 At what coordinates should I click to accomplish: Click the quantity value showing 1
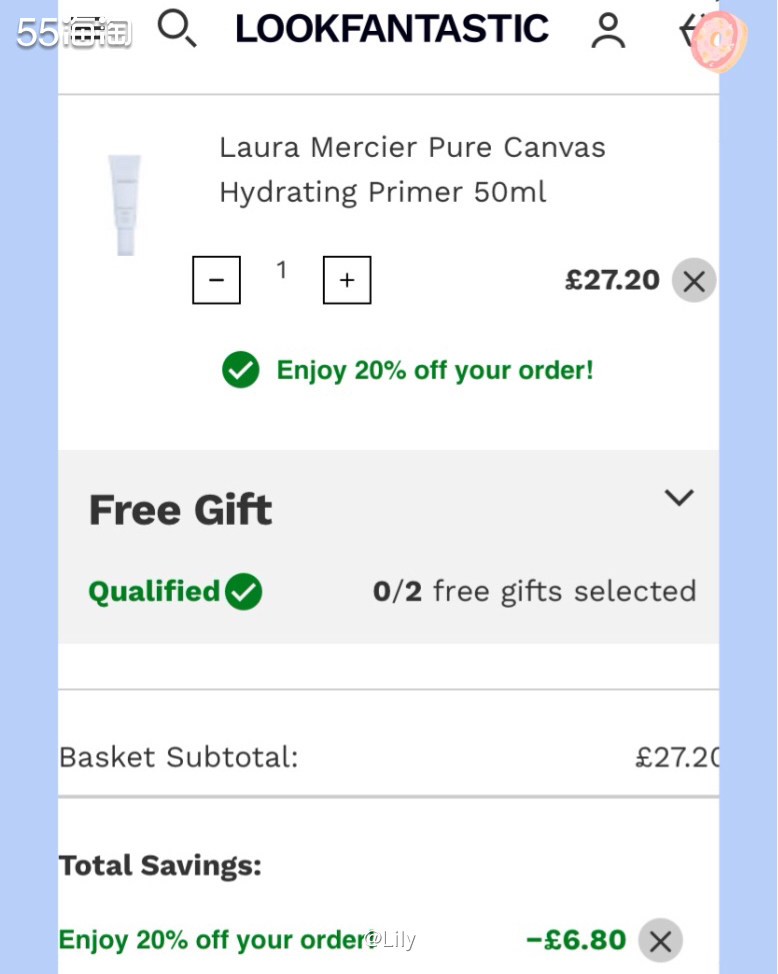tap(281, 270)
